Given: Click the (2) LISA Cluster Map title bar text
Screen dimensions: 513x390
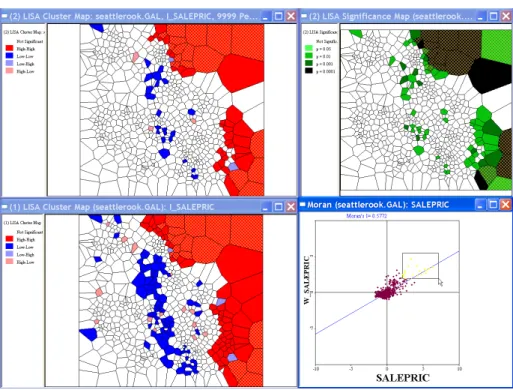Looking at the screenshot, I should pyautogui.click(x=133, y=16).
